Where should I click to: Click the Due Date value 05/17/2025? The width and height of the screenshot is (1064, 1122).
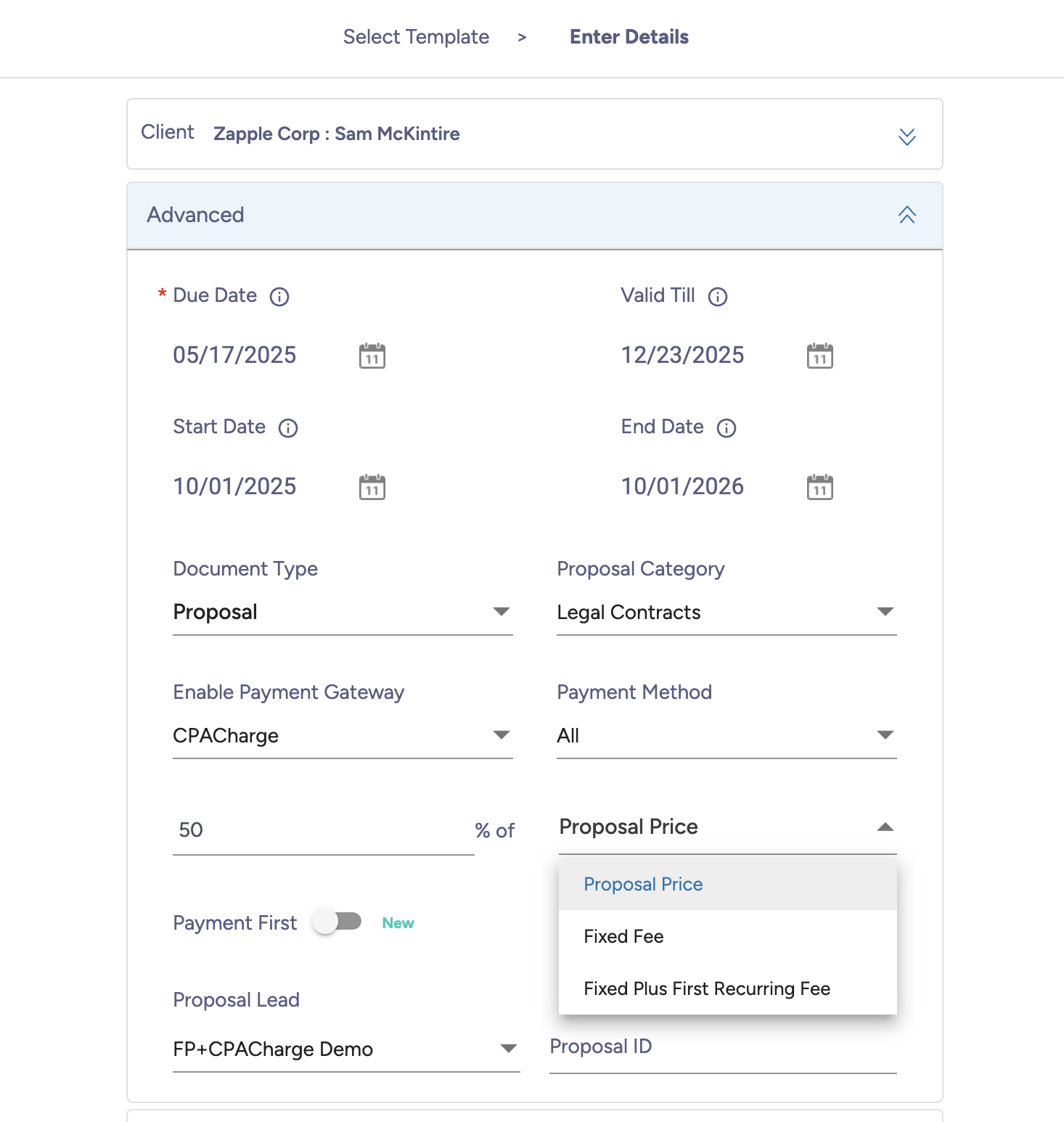pos(234,355)
